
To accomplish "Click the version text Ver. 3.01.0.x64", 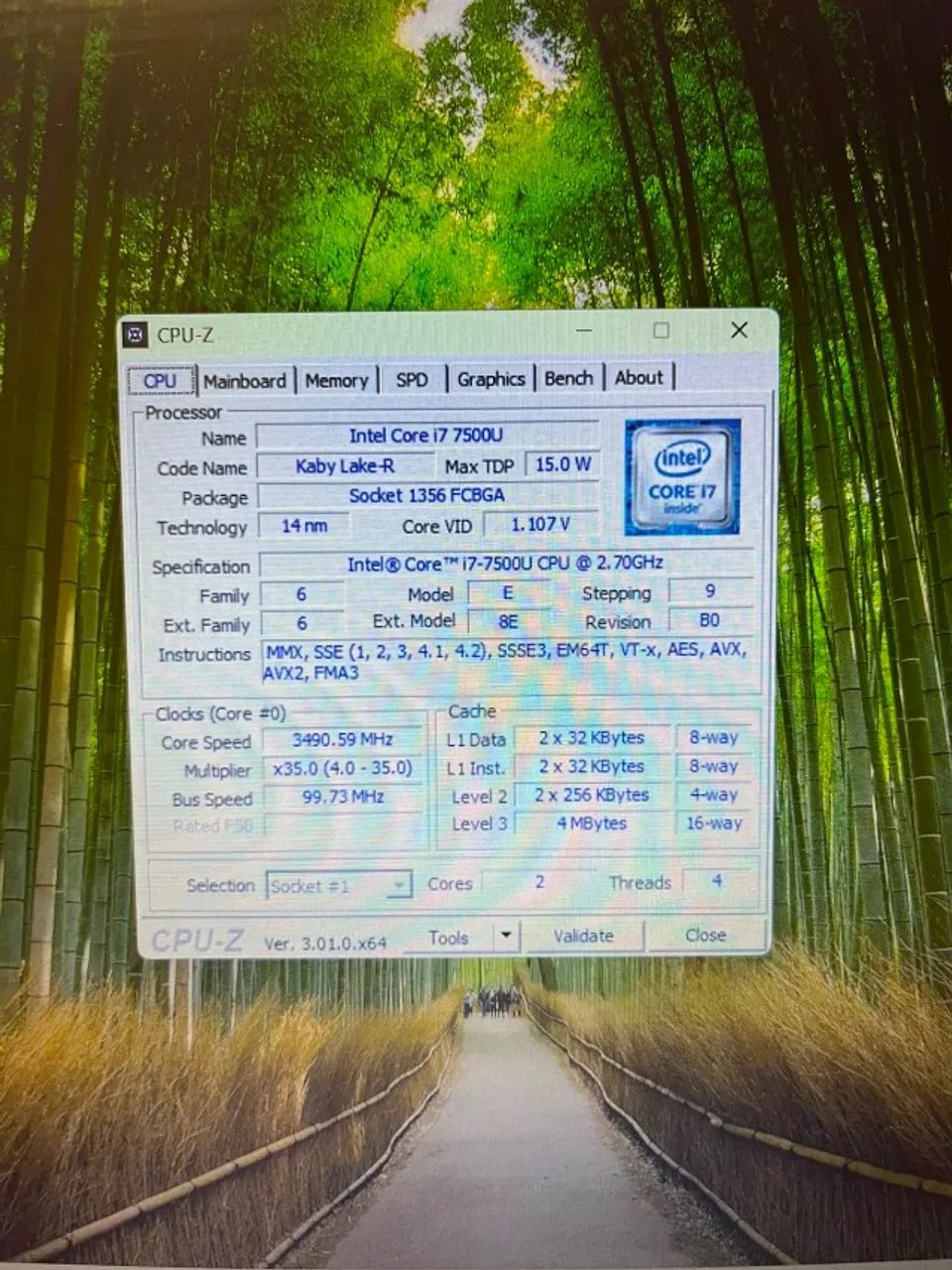I will (x=325, y=944).
